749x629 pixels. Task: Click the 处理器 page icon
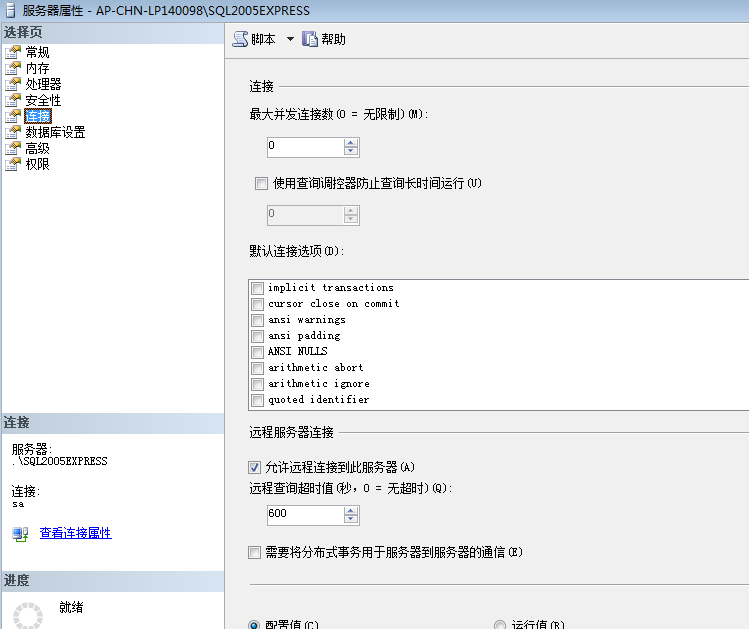point(13,84)
